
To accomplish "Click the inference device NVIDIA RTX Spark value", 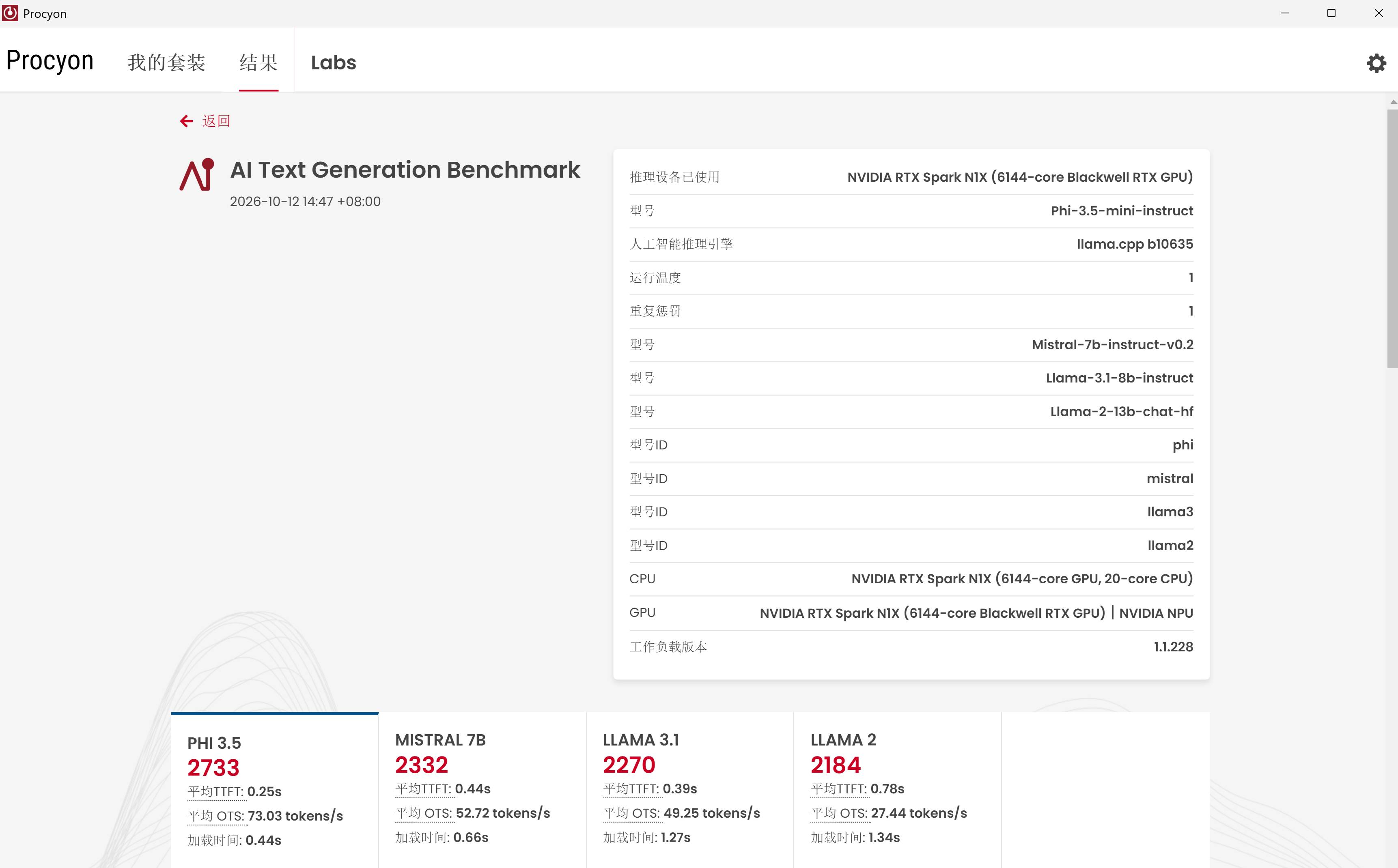I will coord(1020,177).
